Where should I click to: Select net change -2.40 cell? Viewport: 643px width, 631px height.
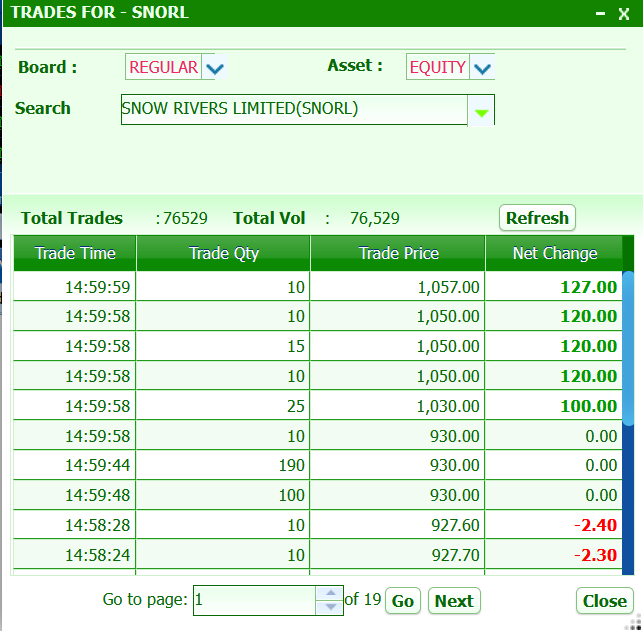[554, 525]
